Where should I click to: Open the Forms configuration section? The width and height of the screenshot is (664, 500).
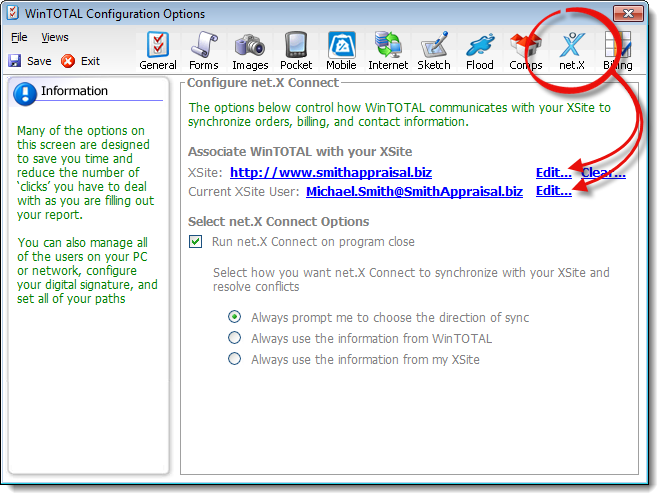pyautogui.click(x=204, y=51)
